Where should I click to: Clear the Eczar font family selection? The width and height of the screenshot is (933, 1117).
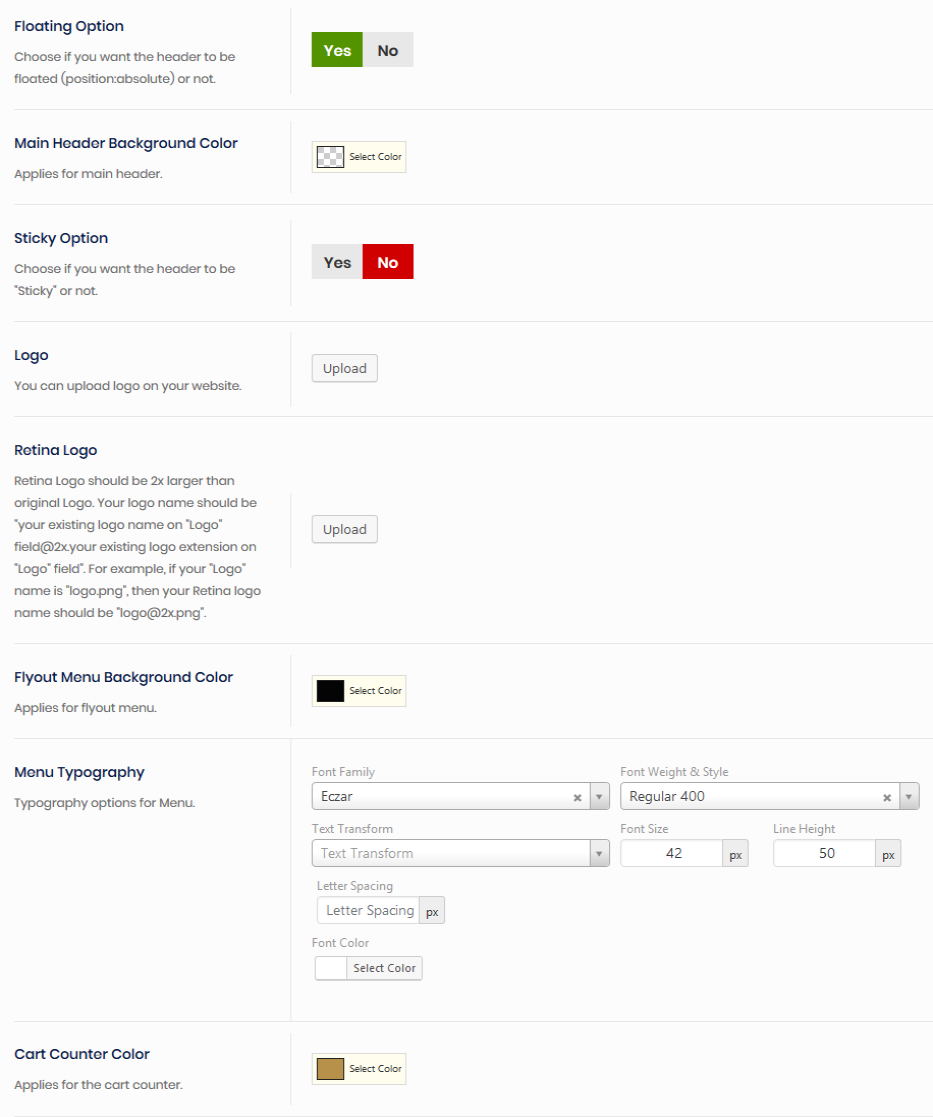click(577, 797)
